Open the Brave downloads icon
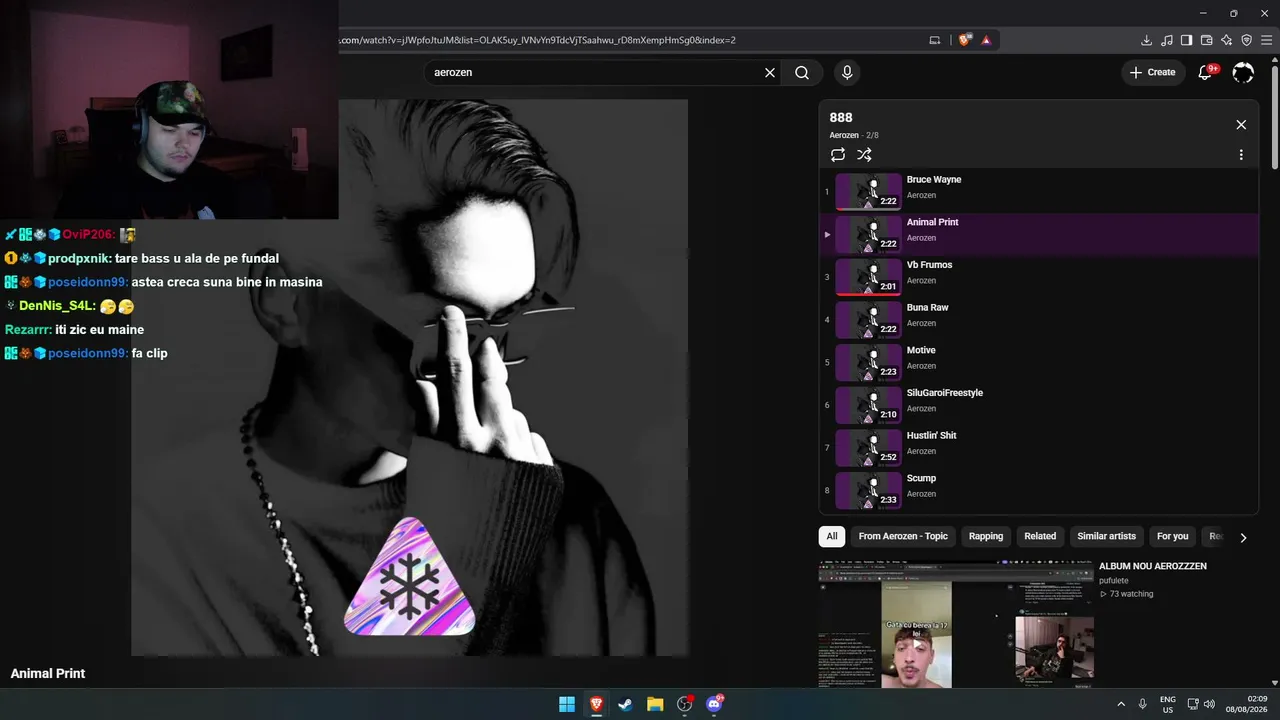 (x=1147, y=40)
